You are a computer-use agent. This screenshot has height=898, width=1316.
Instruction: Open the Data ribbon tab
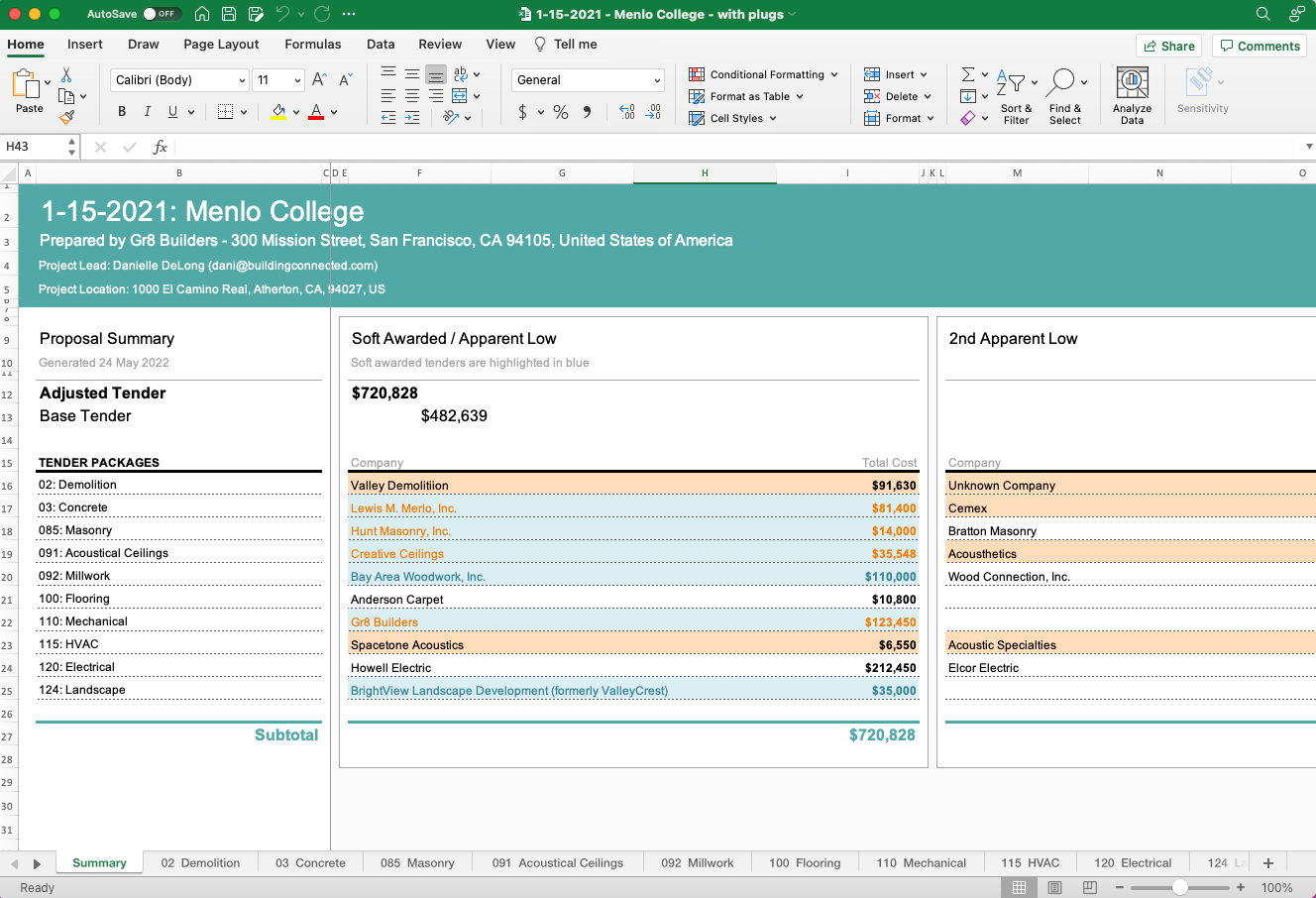point(381,45)
